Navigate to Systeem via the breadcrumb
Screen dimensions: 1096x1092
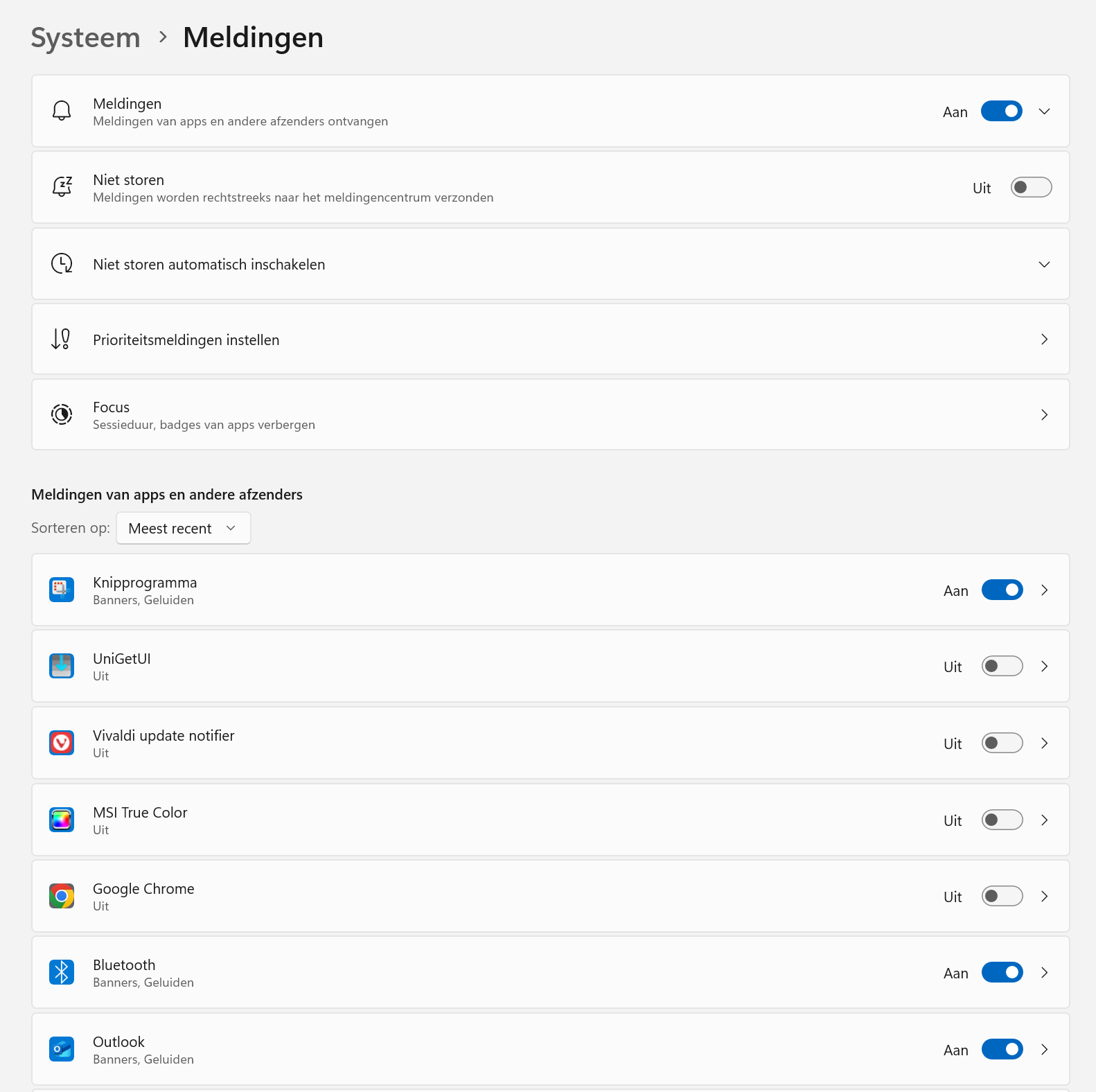85,37
